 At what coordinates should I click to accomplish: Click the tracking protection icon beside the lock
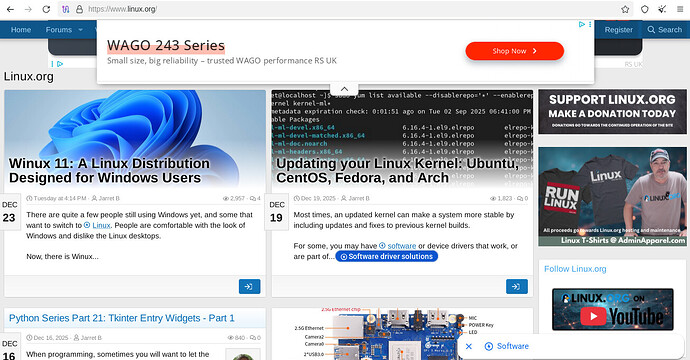pyautogui.click(x=66, y=9)
